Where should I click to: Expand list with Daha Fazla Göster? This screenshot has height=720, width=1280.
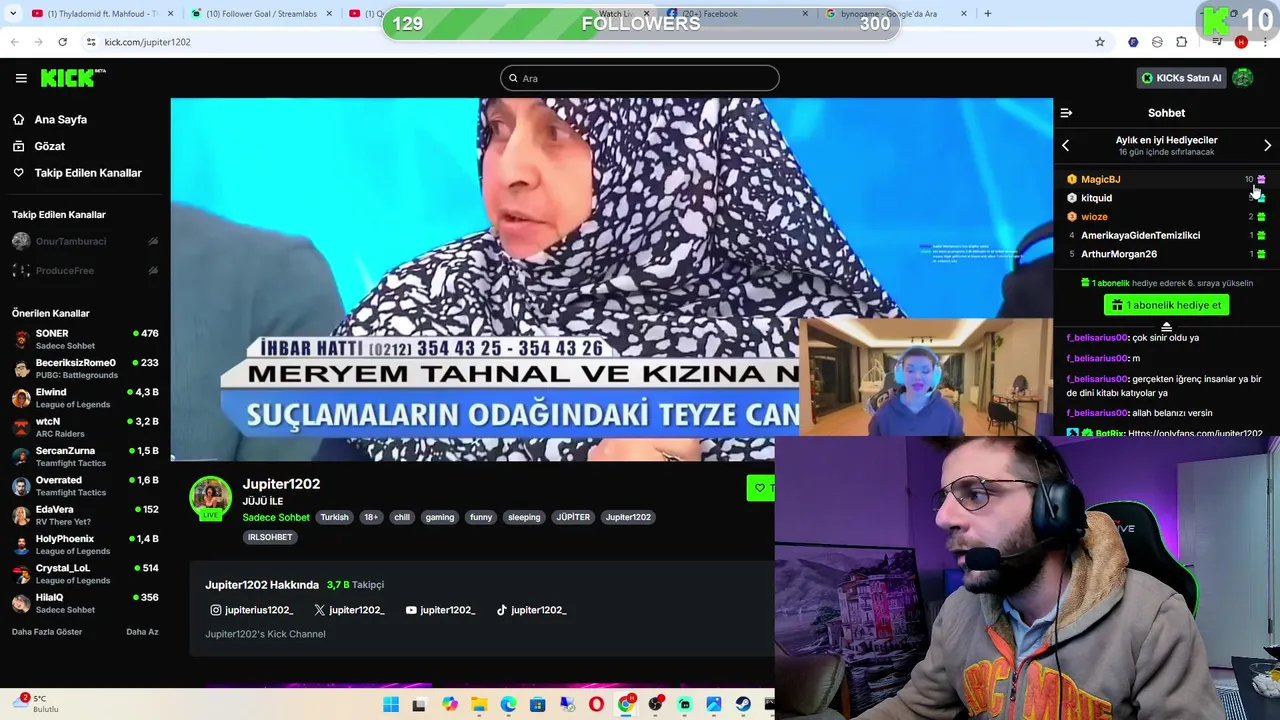[47, 632]
